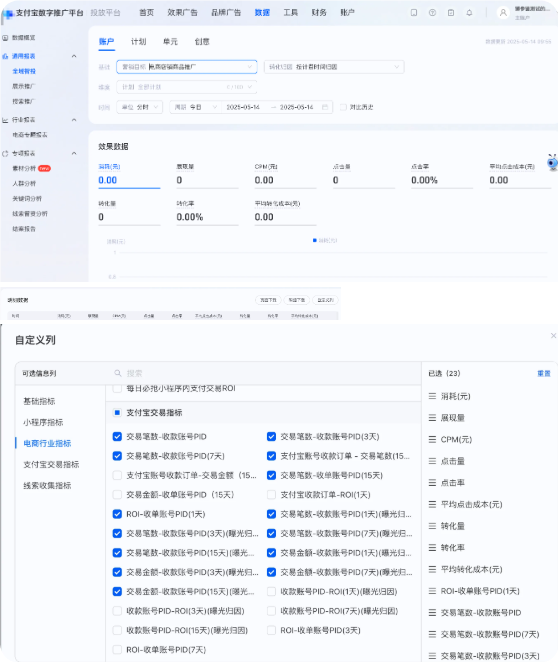This screenshot has width=558, height=662.
Task: Click the header icon between help and bell
Action: pyautogui.click(x=451, y=13)
